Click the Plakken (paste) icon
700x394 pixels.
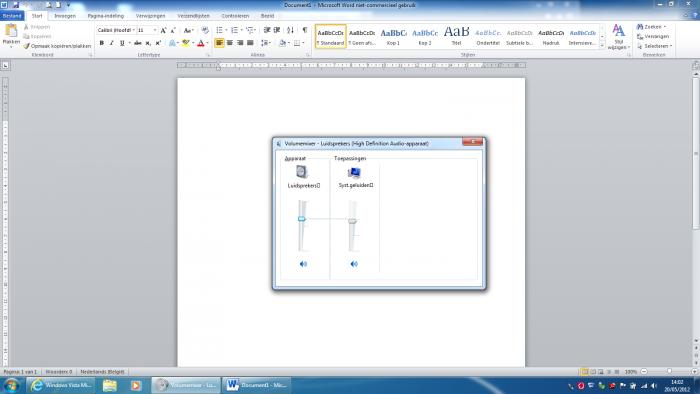point(11,31)
